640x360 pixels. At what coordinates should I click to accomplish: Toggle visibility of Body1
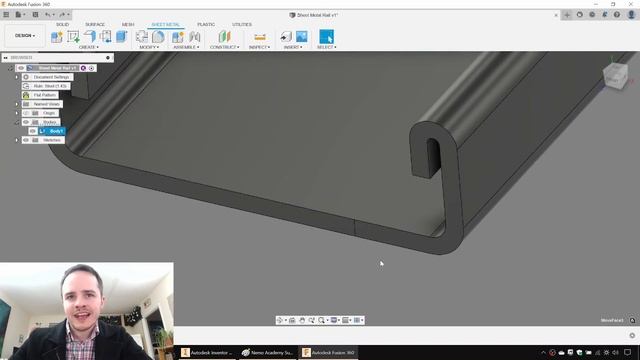click(33, 131)
